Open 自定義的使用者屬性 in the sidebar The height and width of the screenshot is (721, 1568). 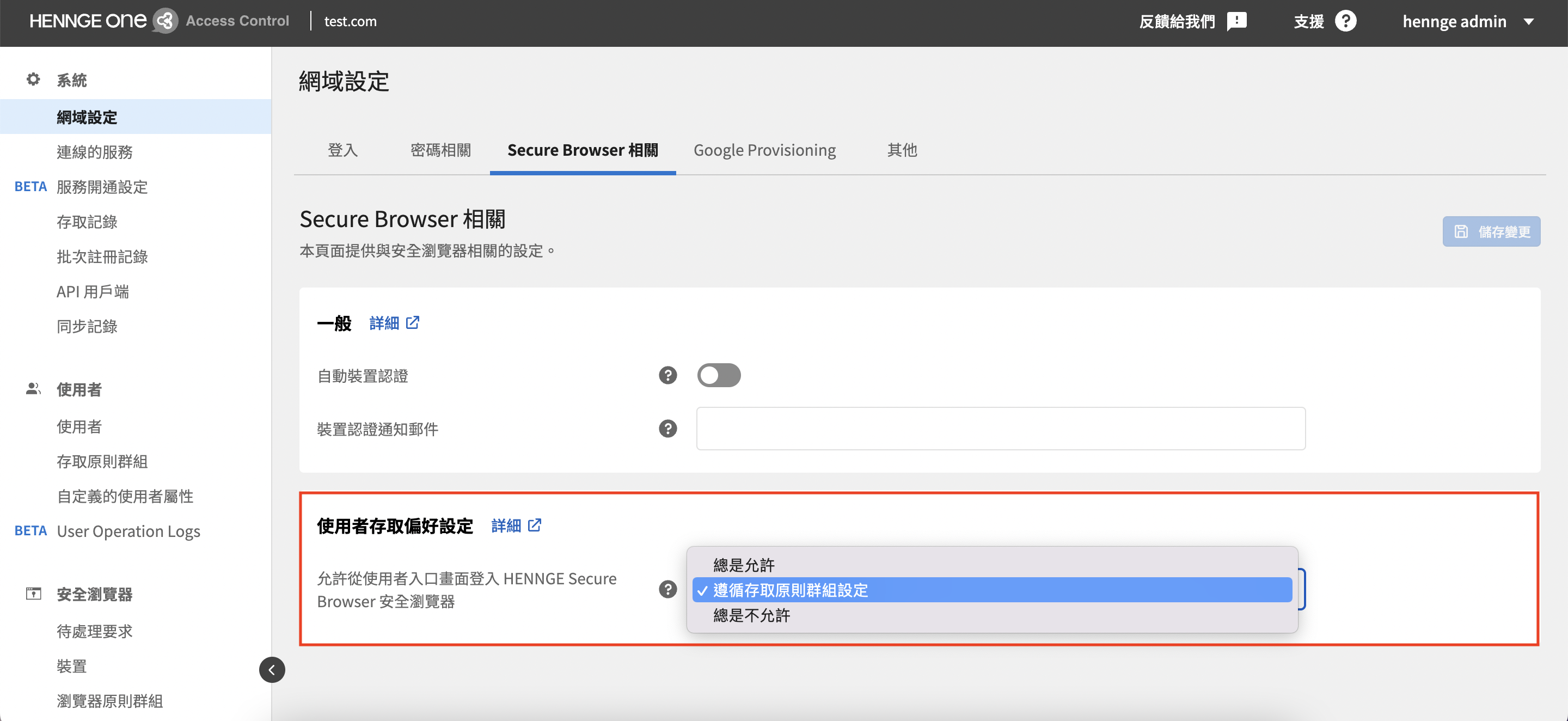[125, 496]
